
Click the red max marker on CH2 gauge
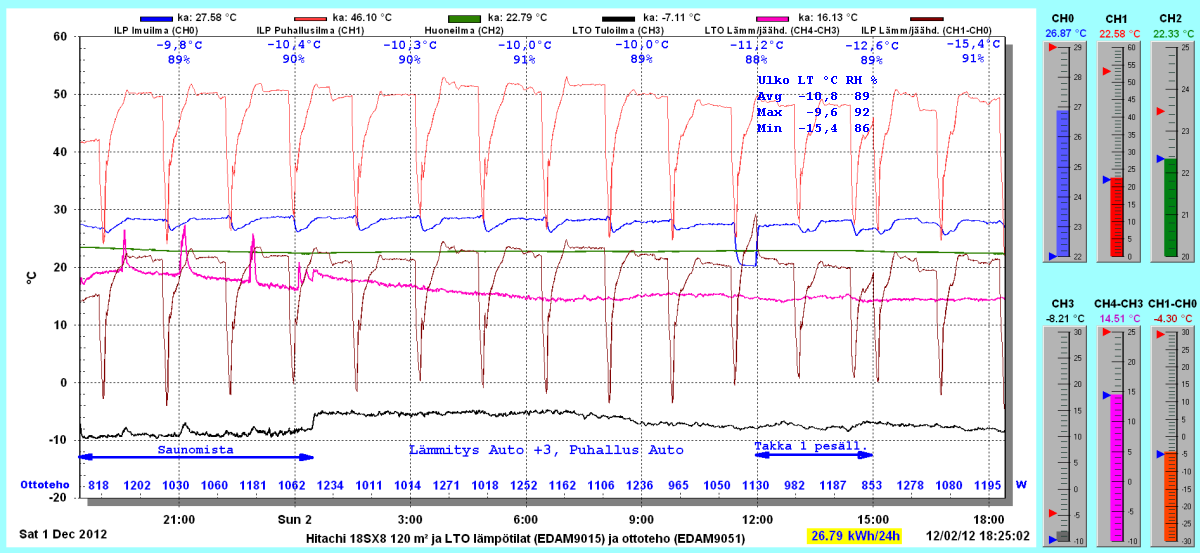pyautogui.click(x=1160, y=111)
